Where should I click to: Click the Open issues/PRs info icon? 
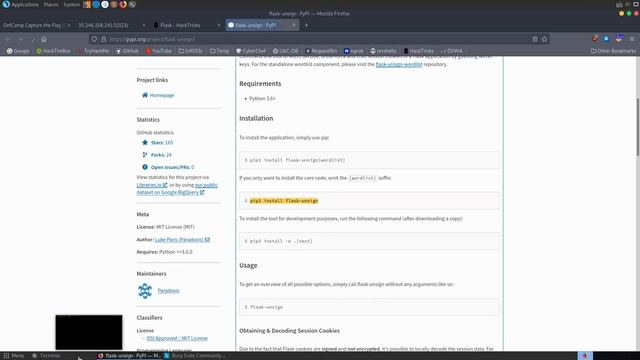(x=145, y=167)
